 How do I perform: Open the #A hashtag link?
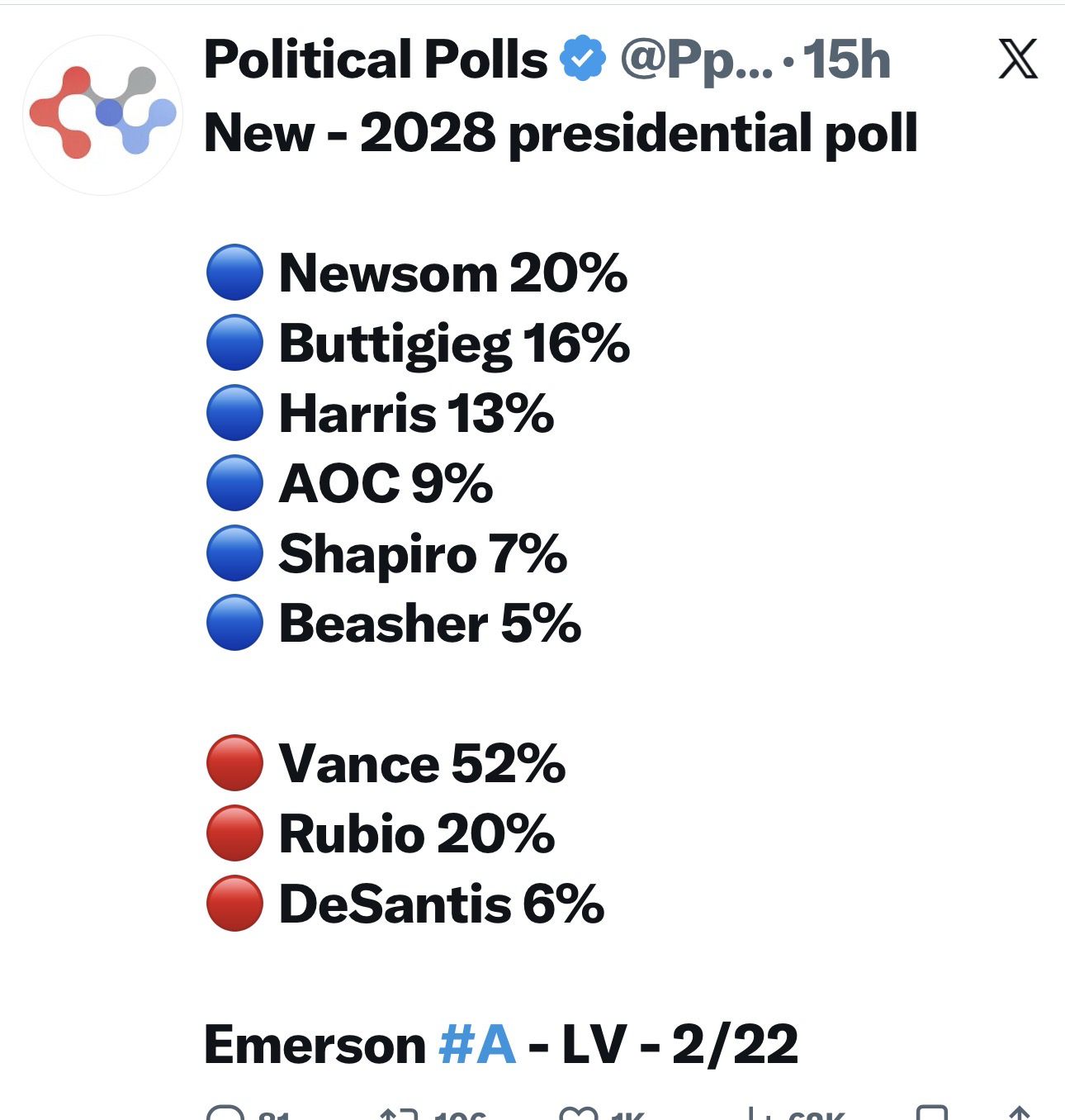477,1045
